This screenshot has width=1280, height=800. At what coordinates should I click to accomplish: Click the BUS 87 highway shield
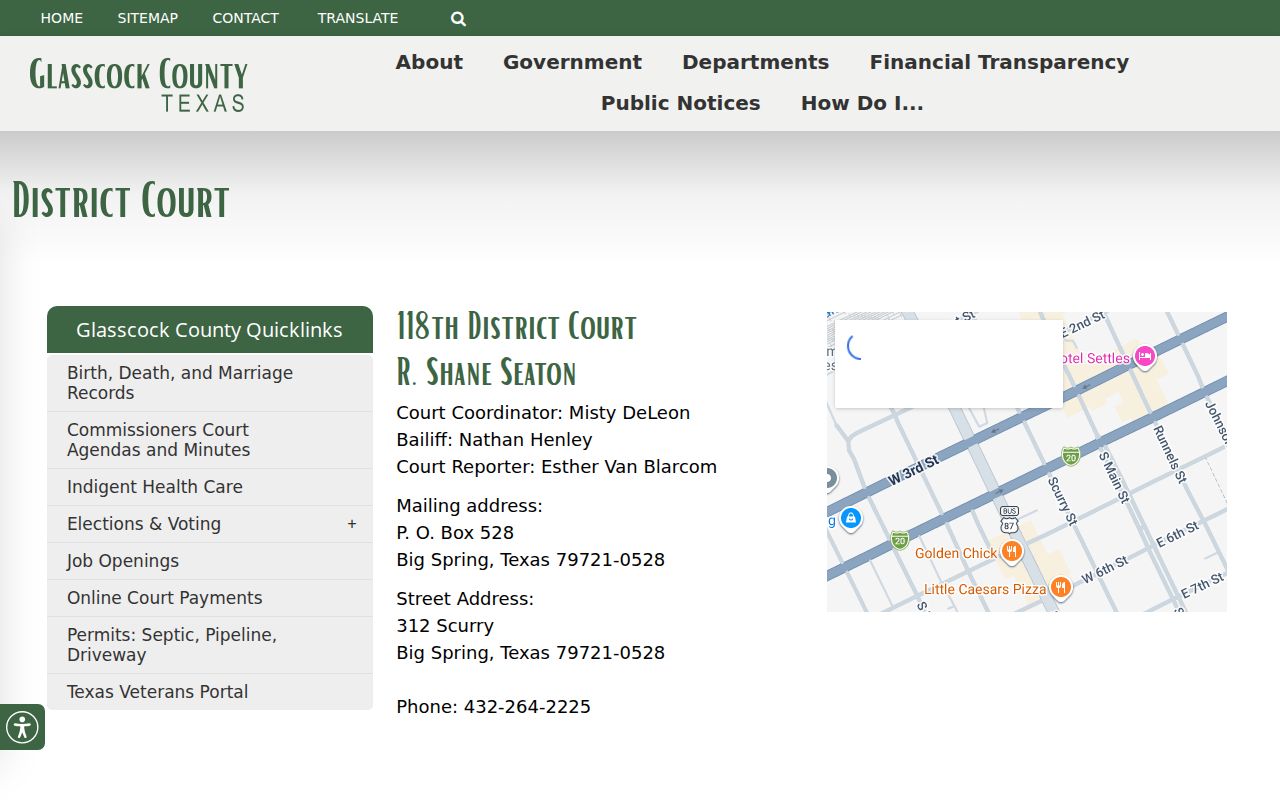tap(1009, 518)
